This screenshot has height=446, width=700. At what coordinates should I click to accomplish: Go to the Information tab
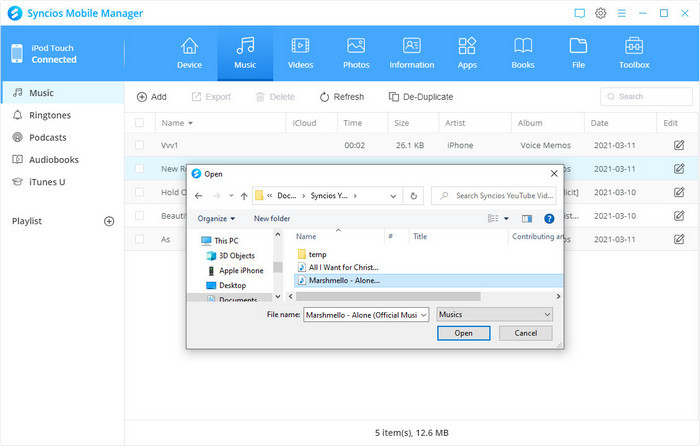click(x=412, y=54)
